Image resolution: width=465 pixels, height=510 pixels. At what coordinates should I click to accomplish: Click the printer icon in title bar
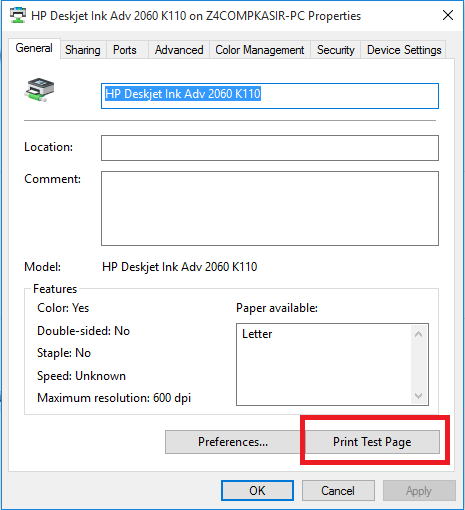(18, 15)
